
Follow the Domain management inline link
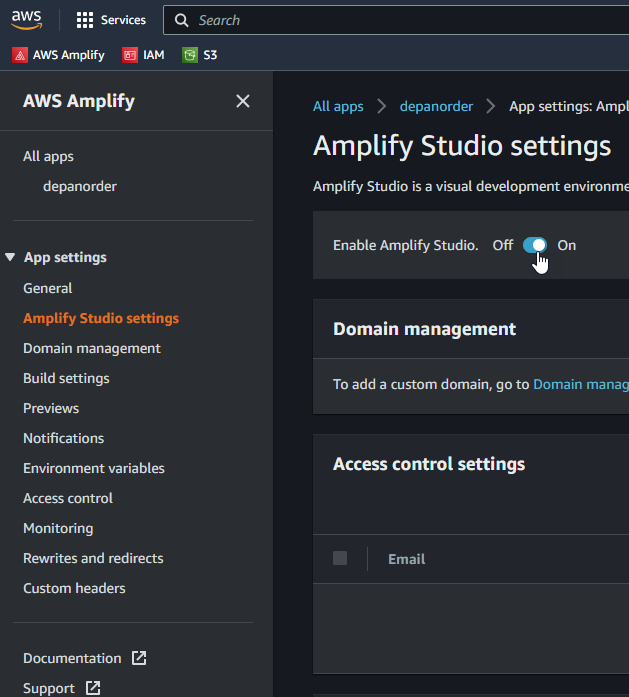tap(581, 384)
